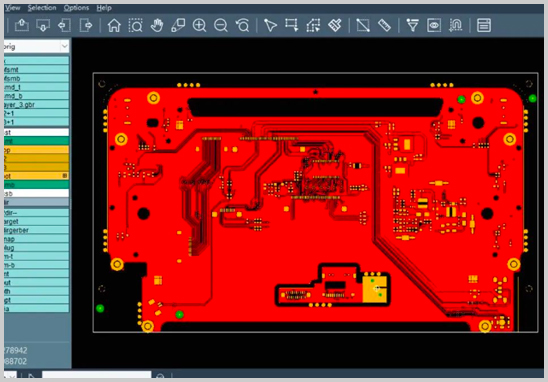
Task: Select the 'pt' layer row
Action: click(36, 300)
